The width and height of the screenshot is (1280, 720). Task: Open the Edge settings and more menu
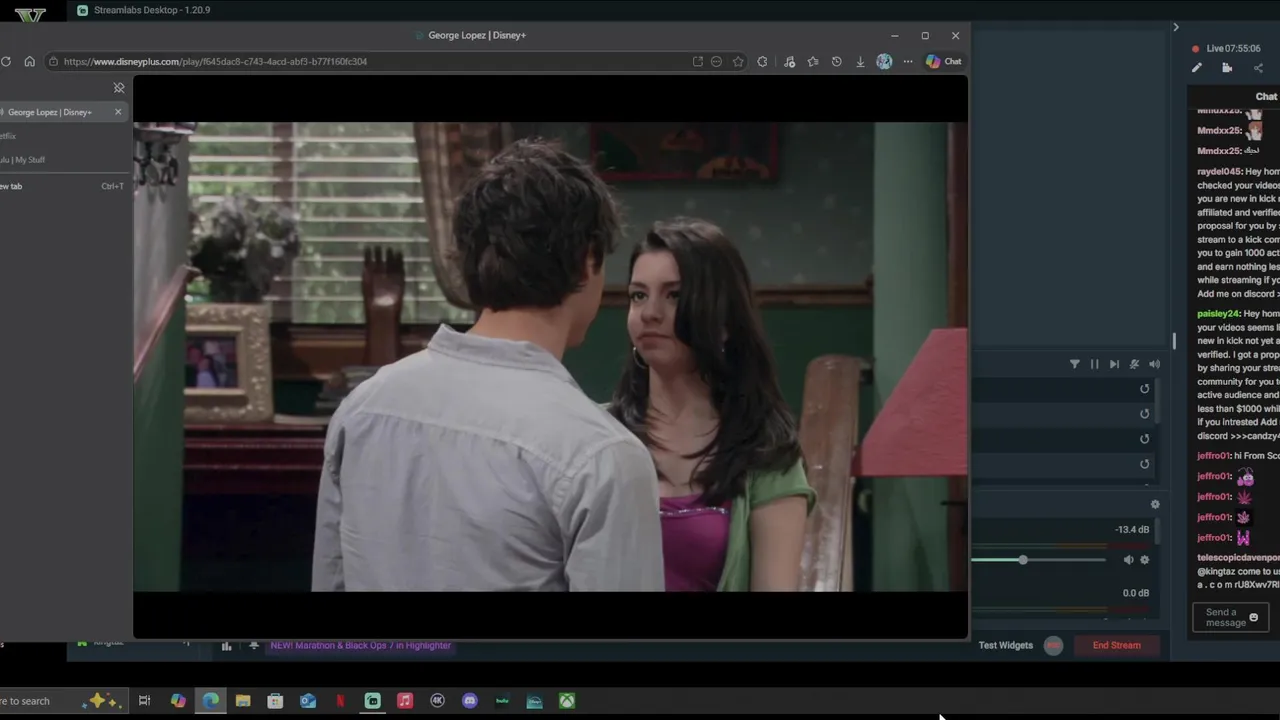coord(908,61)
